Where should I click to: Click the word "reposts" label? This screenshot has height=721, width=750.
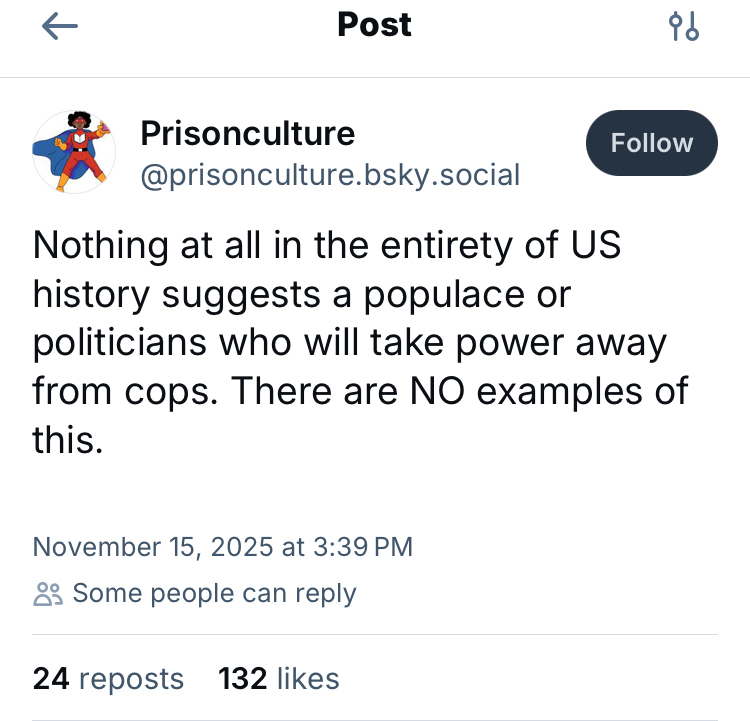[131, 679]
